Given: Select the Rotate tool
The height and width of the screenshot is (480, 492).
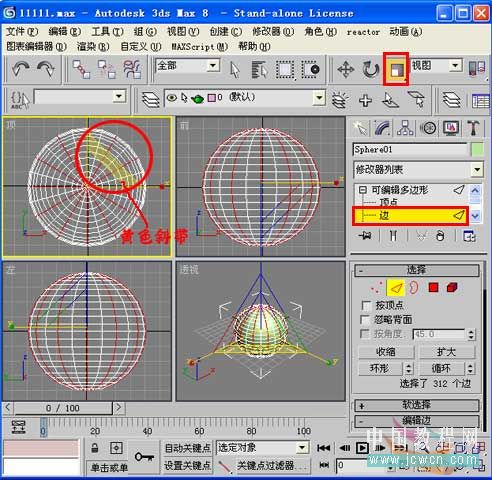Looking at the screenshot, I should [371, 70].
